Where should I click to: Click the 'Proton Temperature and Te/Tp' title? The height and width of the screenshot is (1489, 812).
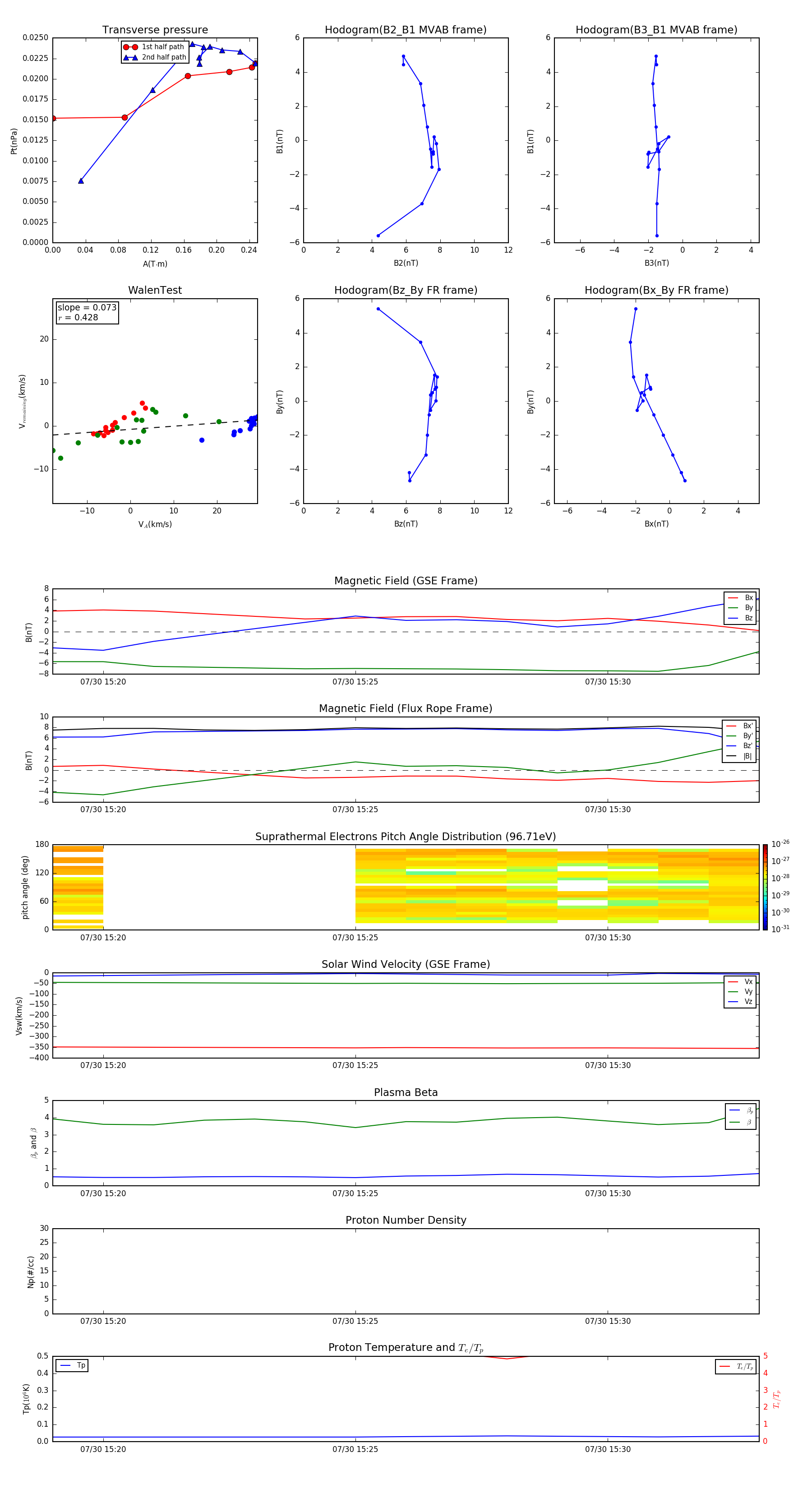(406, 1348)
